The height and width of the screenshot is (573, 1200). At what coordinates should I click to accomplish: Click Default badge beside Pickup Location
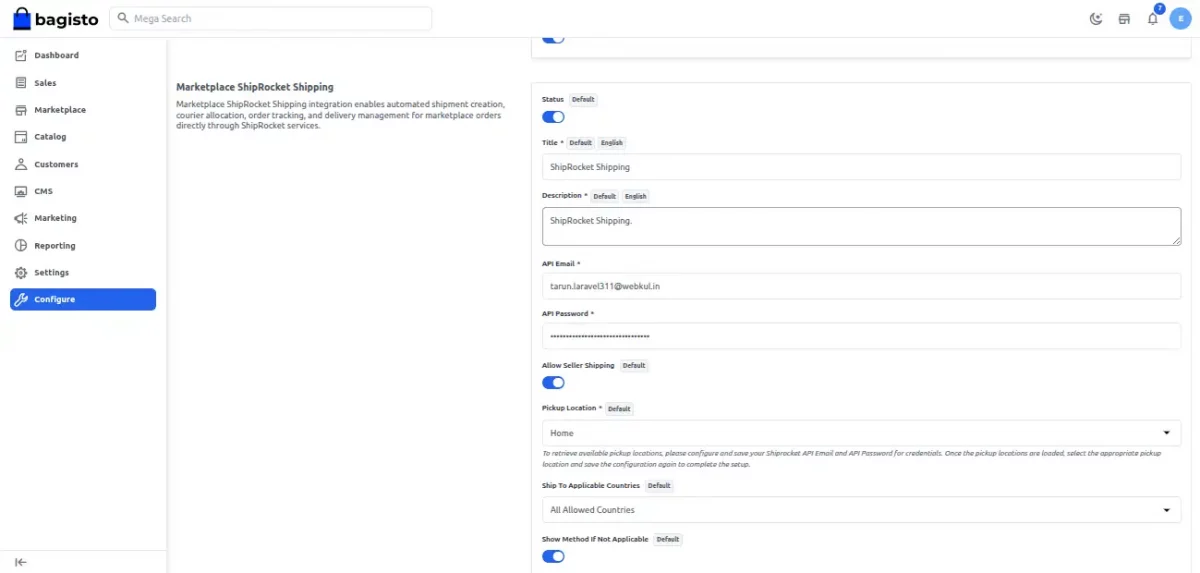point(619,409)
